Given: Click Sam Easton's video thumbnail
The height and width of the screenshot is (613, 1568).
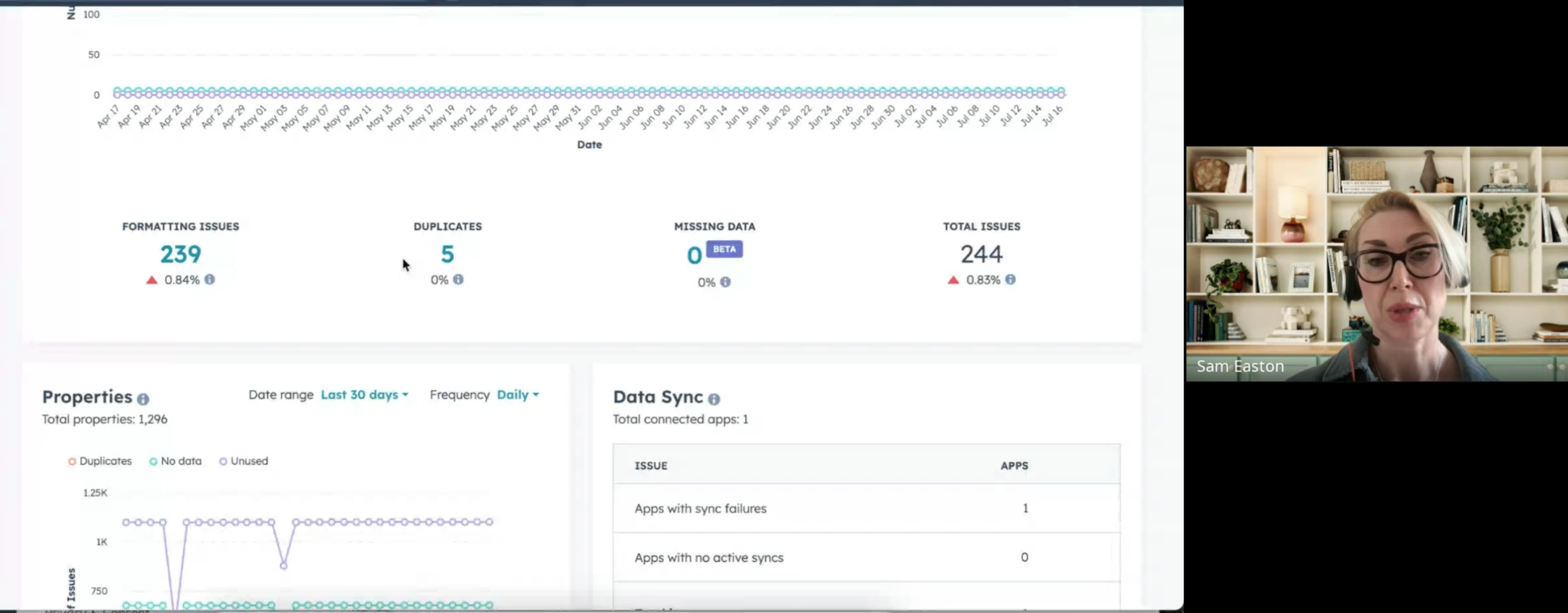Looking at the screenshot, I should (x=1377, y=264).
